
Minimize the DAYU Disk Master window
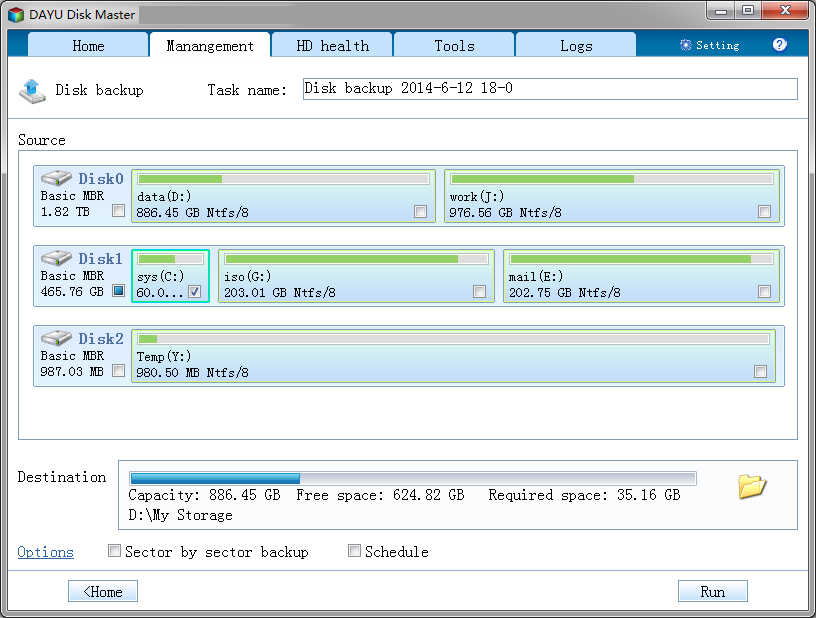click(x=721, y=10)
